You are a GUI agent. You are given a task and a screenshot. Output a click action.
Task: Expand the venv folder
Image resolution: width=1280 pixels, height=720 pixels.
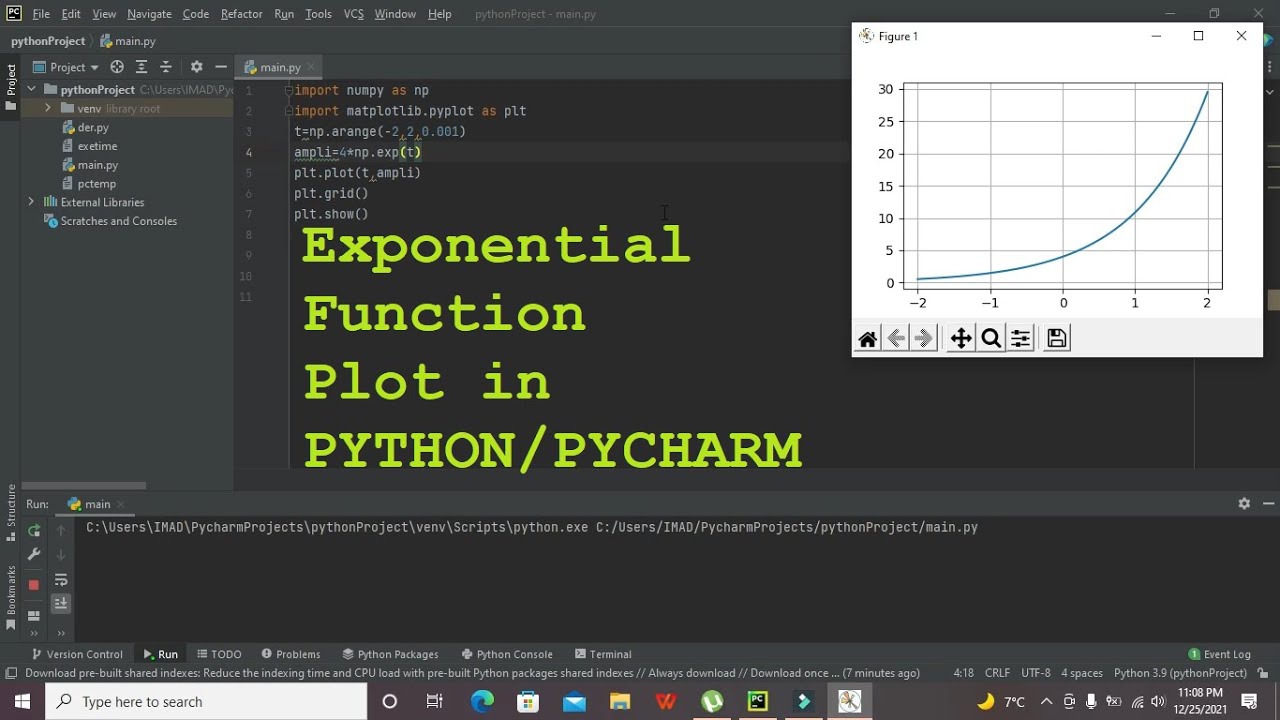tap(48, 108)
